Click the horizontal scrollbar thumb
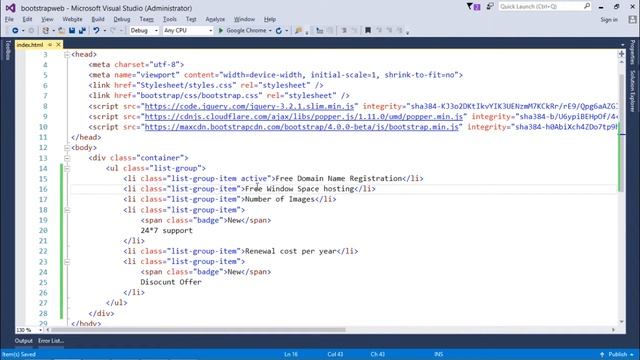Image resolution: width=640 pixels, height=360 pixels. click(198, 330)
